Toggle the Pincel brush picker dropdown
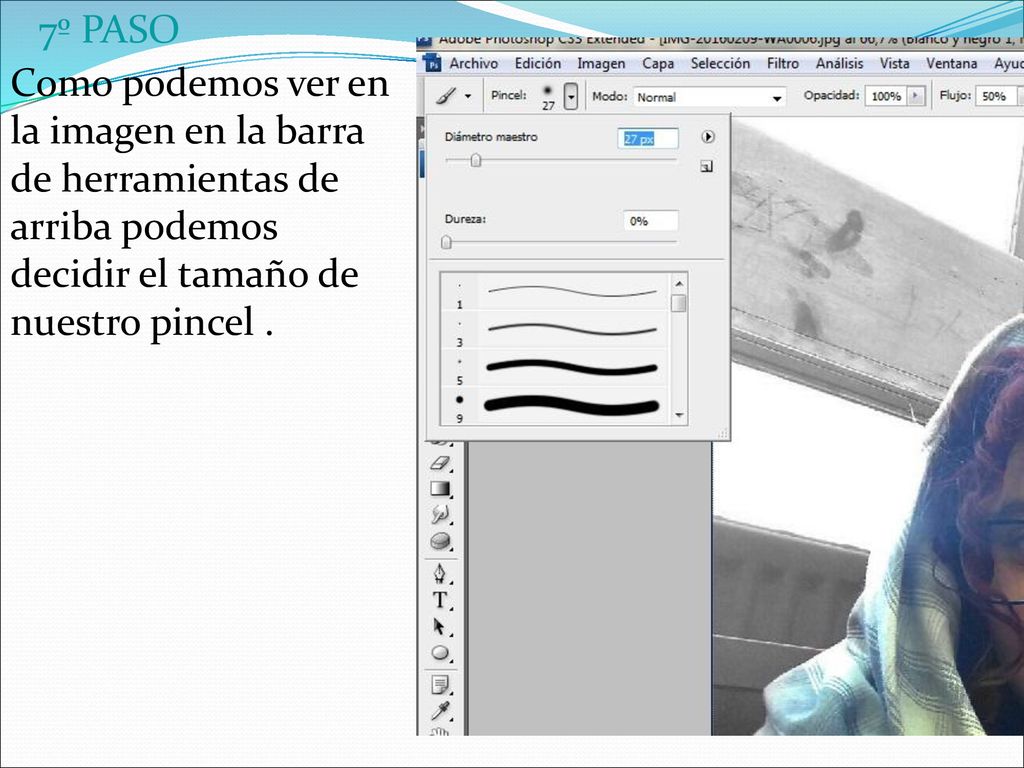Image resolution: width=1024 pixels, height=768 pixels. pyautogui.click(x=571, y=97)
